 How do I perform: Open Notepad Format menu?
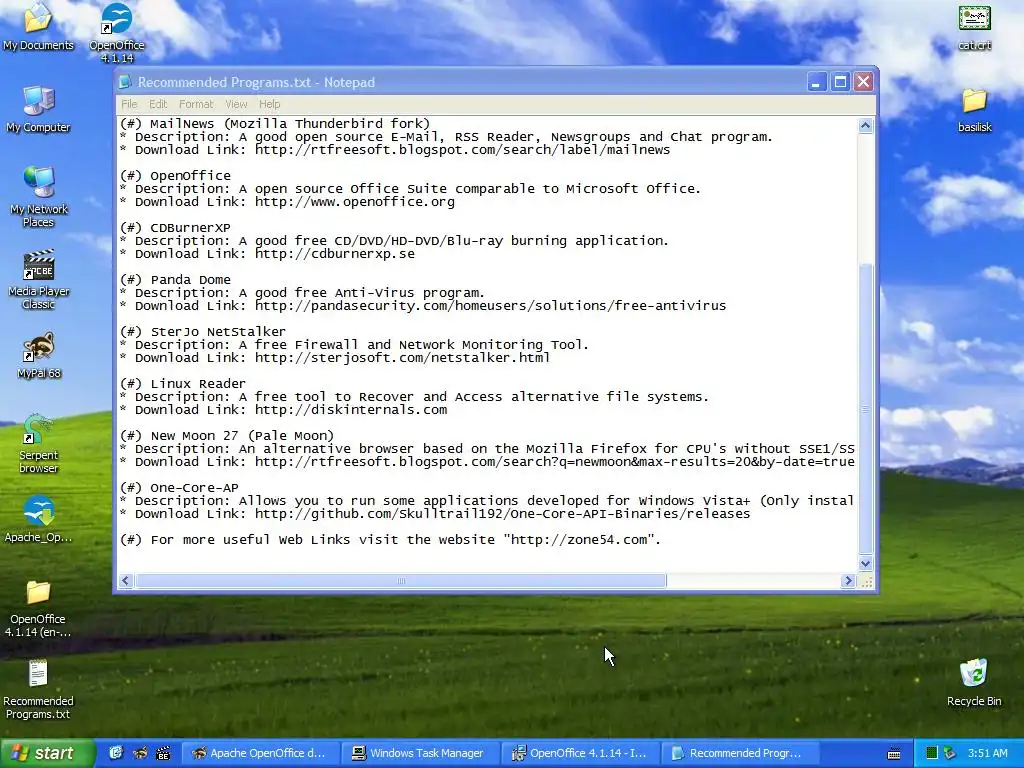tap(196, 104)
